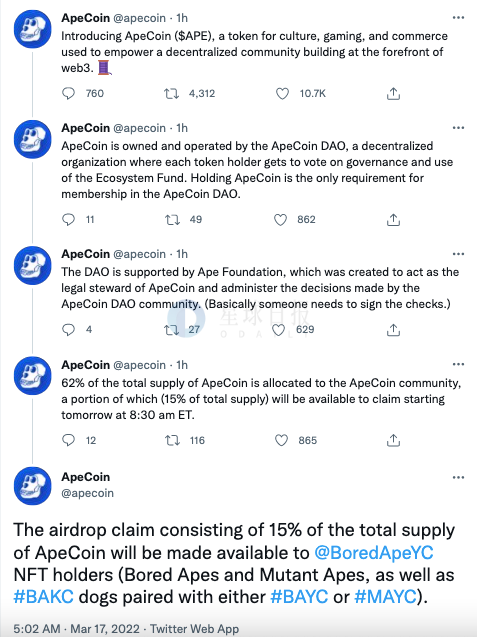Open the @apecoin handle on the main tweet
Screen dimensions: 477x637
point(87,493)
